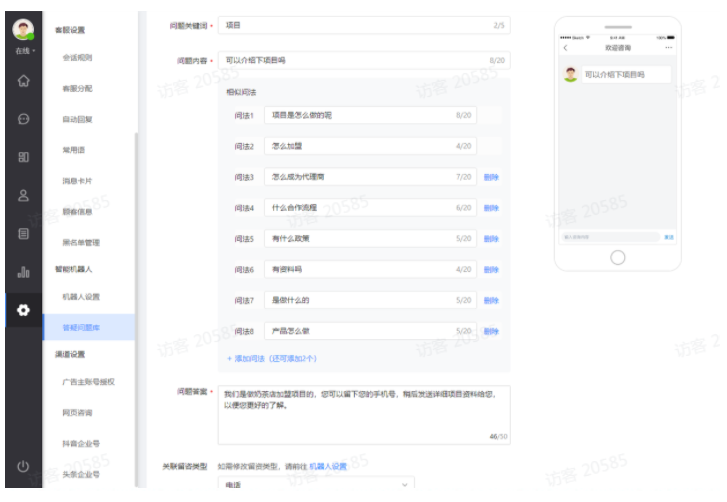Click the power logout icon
This screenshot has width=727, height=502.
(x=24, y=466)
